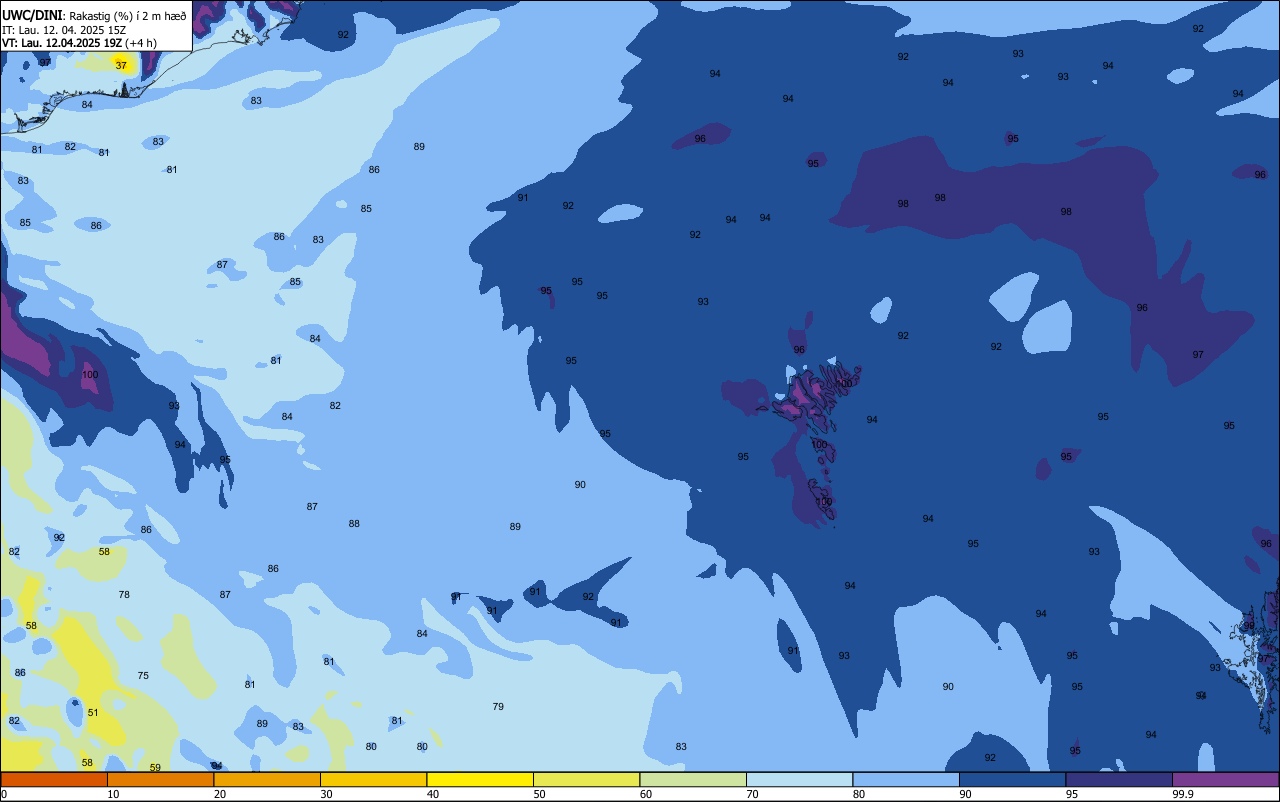This screenshot has height=802, width=1280.
Task: Click the map value '51' in the yellow area
Action: 93,713
